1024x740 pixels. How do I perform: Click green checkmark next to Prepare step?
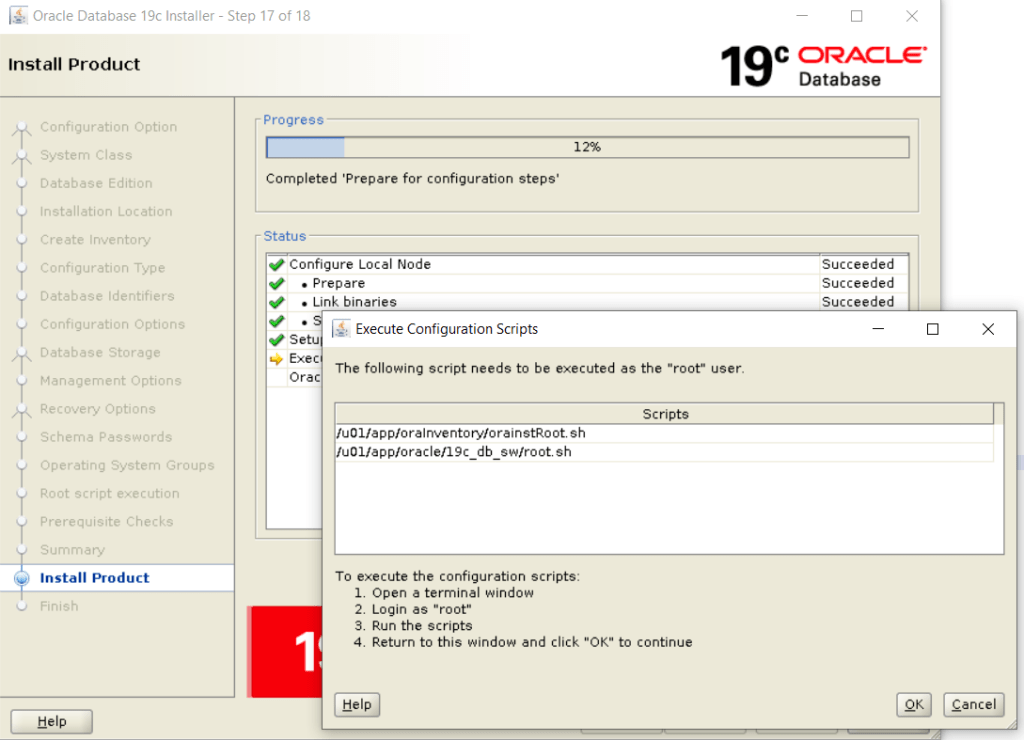277,284
